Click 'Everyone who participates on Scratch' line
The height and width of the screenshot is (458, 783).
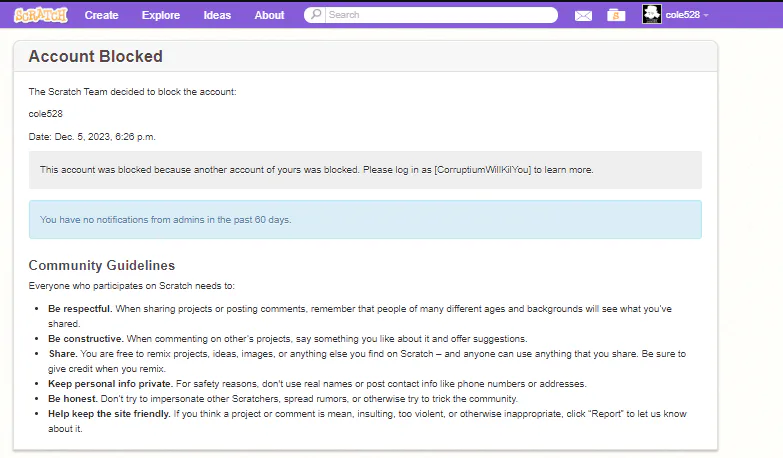pos(131,286)
